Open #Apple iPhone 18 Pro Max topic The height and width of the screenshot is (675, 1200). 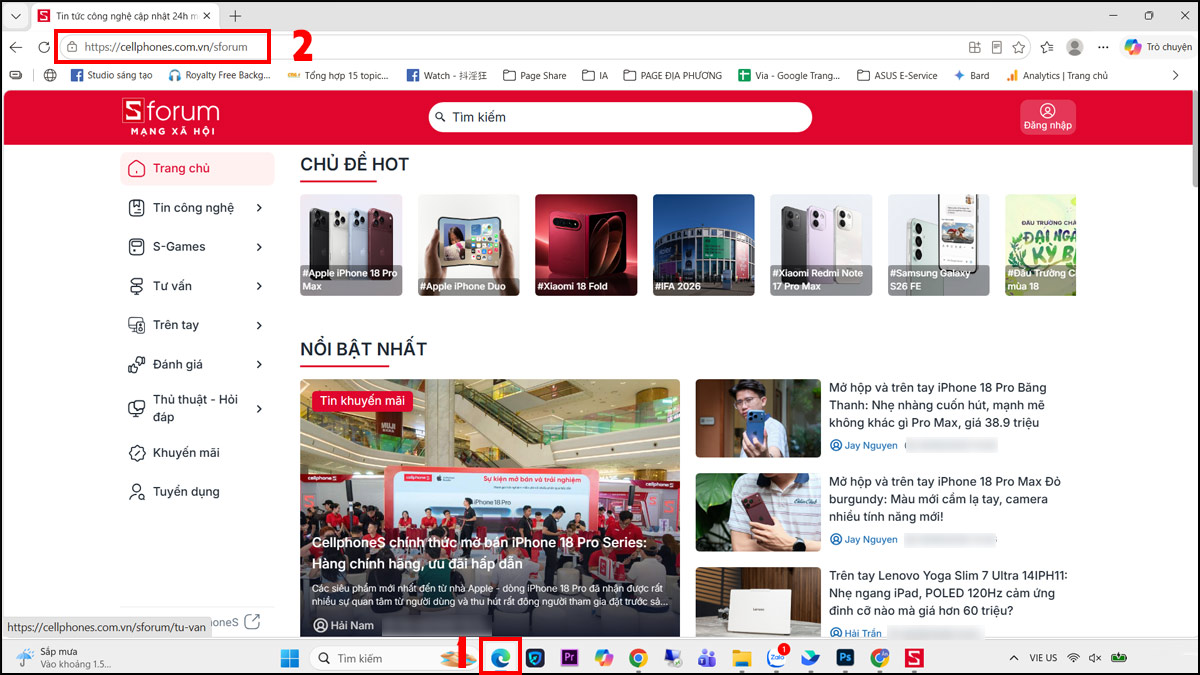[351, 245]
